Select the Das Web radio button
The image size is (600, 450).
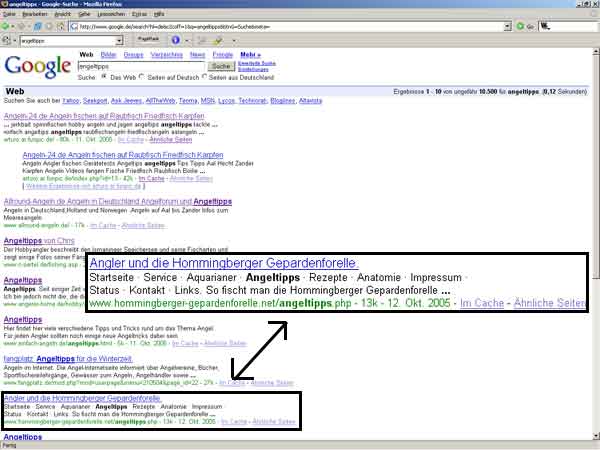pyautogui.click(x=104, y=77)
